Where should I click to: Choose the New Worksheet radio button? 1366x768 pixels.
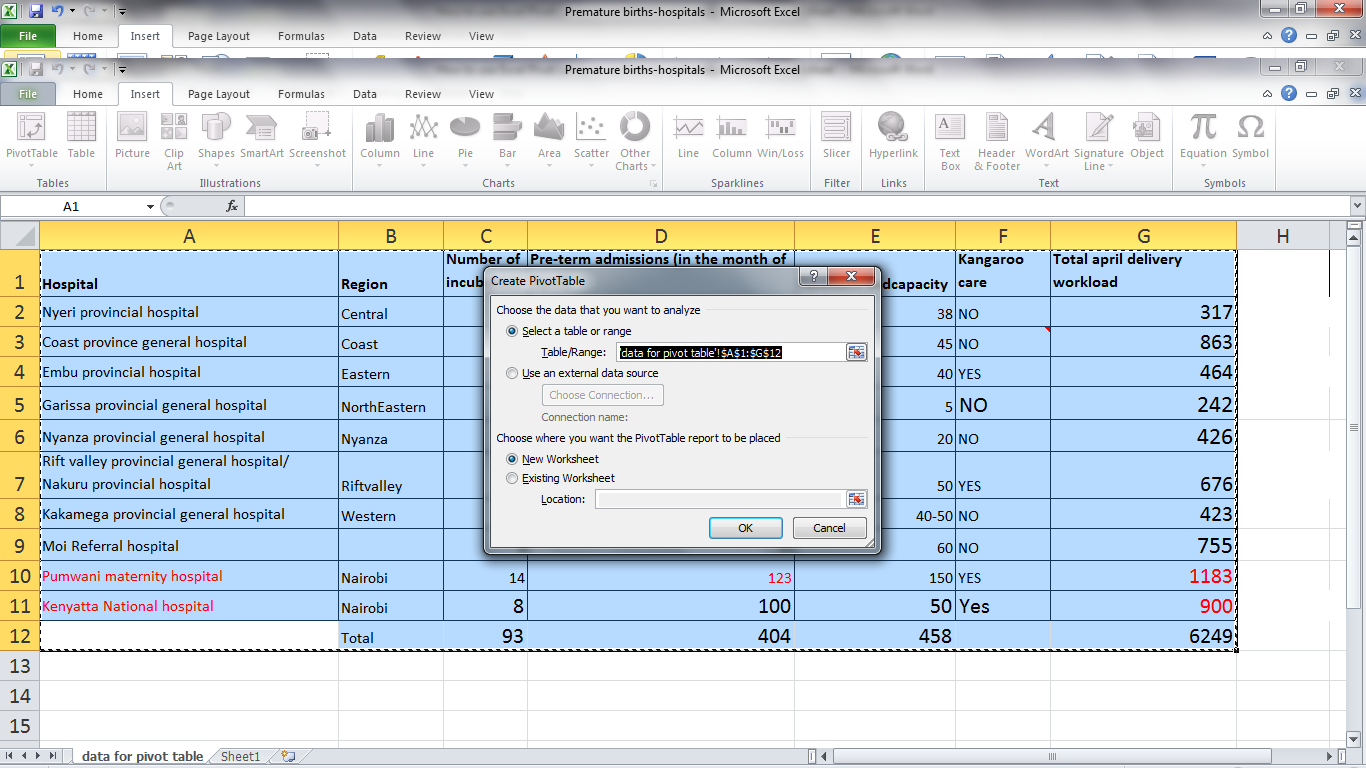click(513, 459)
